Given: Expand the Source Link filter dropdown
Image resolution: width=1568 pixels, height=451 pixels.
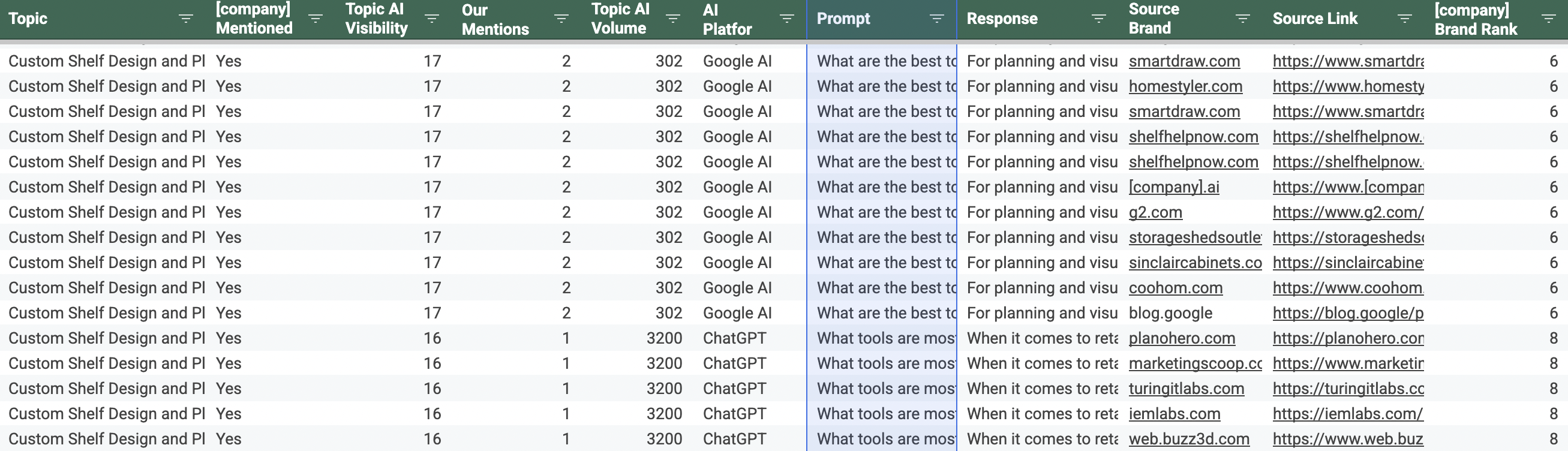Looking at the screenshot, I should (x=1404, y=19).
